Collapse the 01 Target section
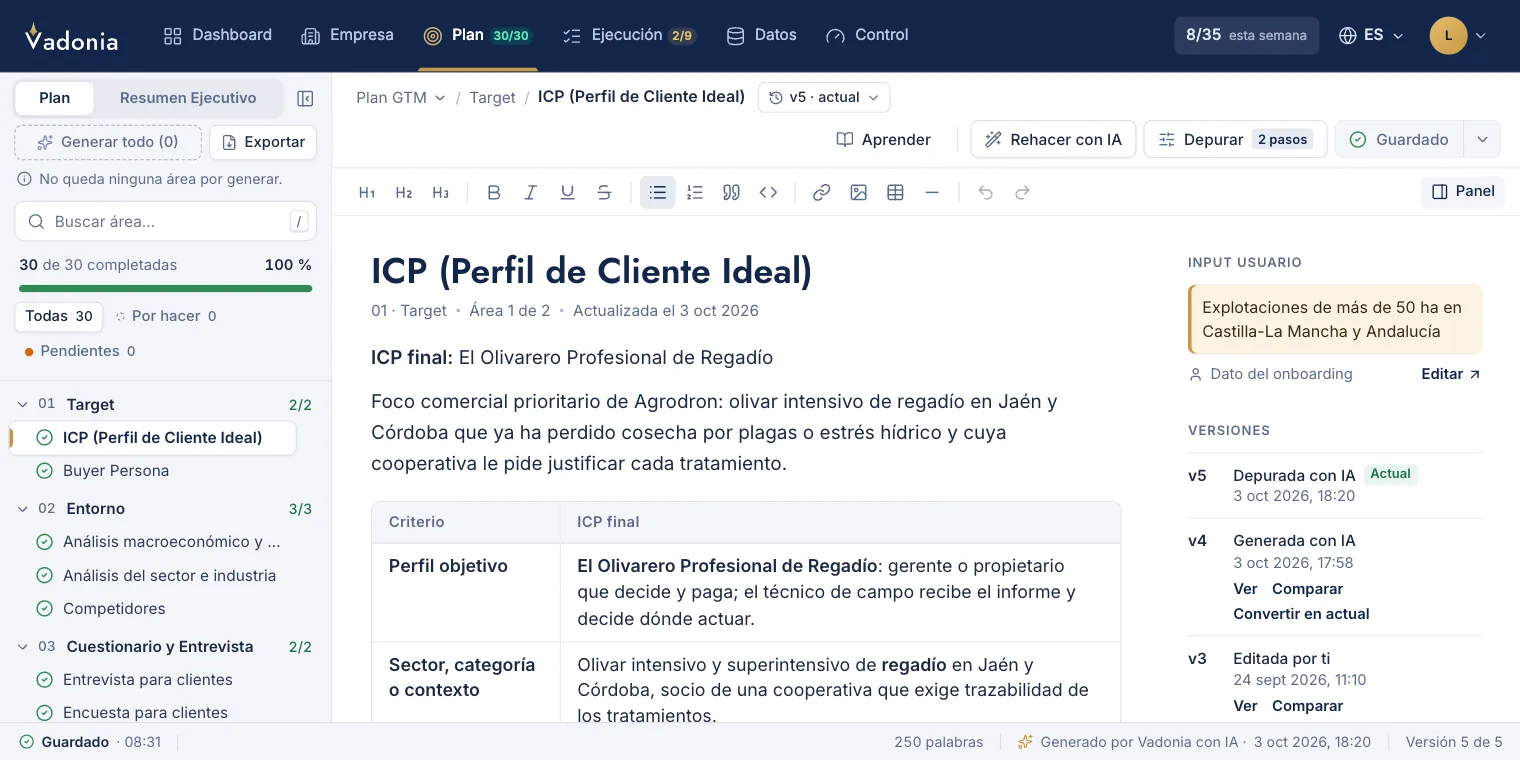 pos(23,404)
